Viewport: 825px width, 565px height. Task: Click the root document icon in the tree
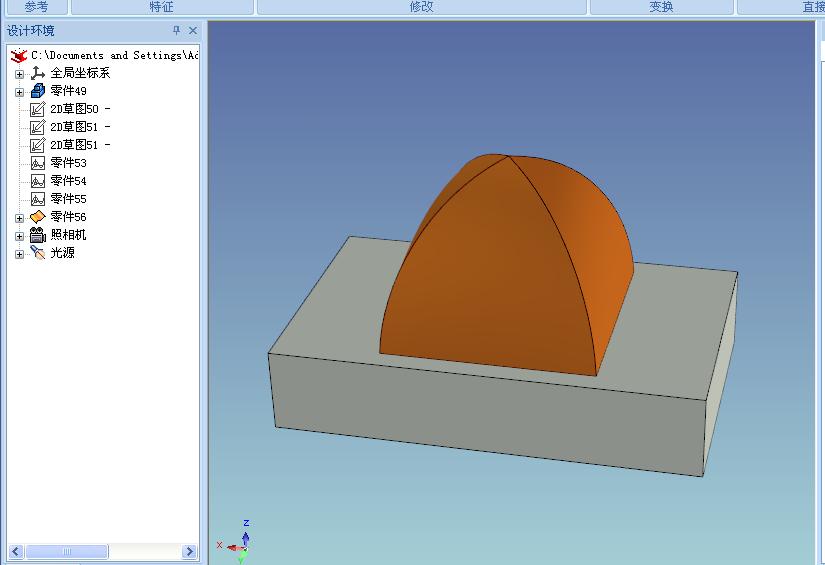[19, 56]
